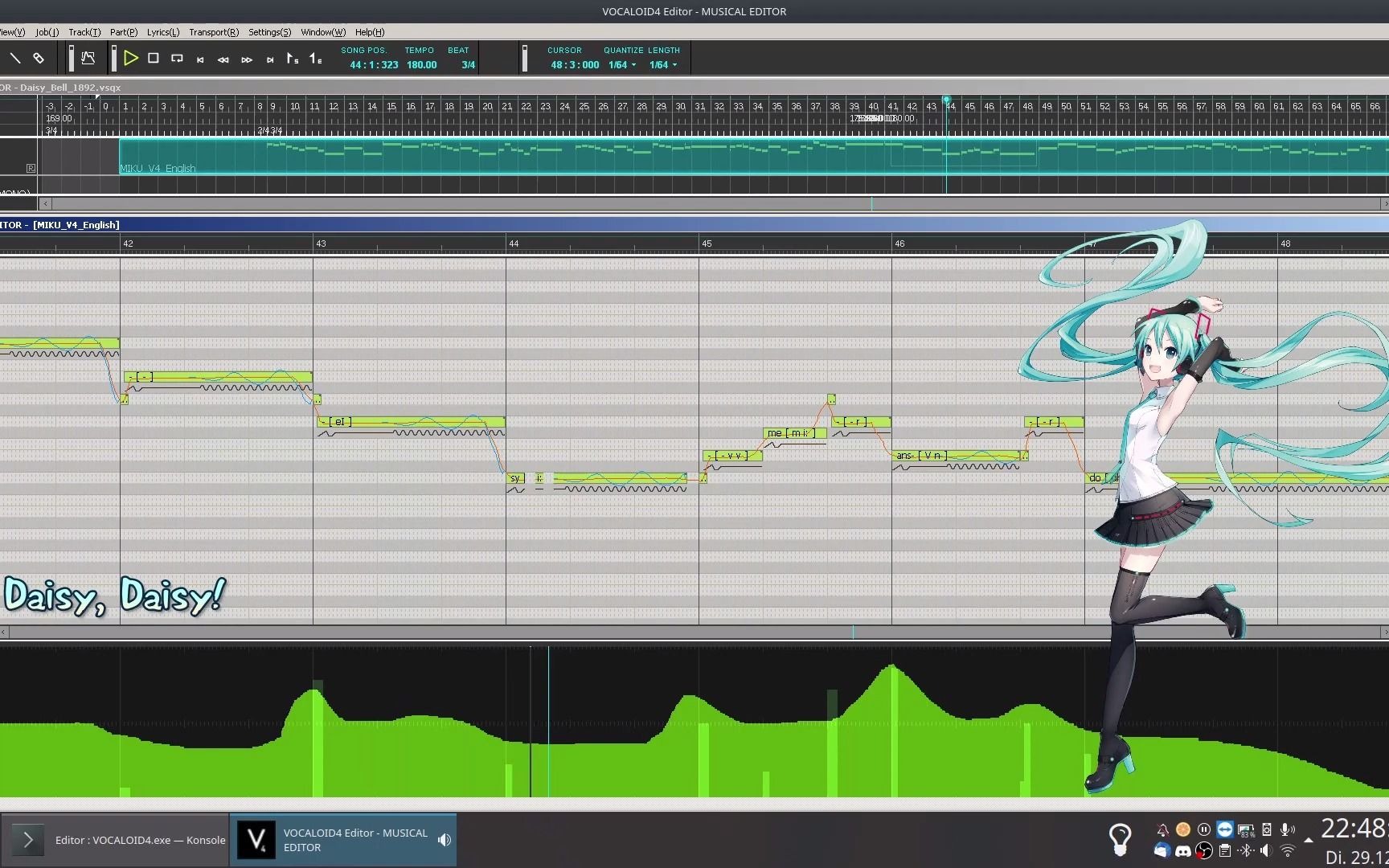
Task: Click the song position marker at measure 44
Action: pos(946,100)
